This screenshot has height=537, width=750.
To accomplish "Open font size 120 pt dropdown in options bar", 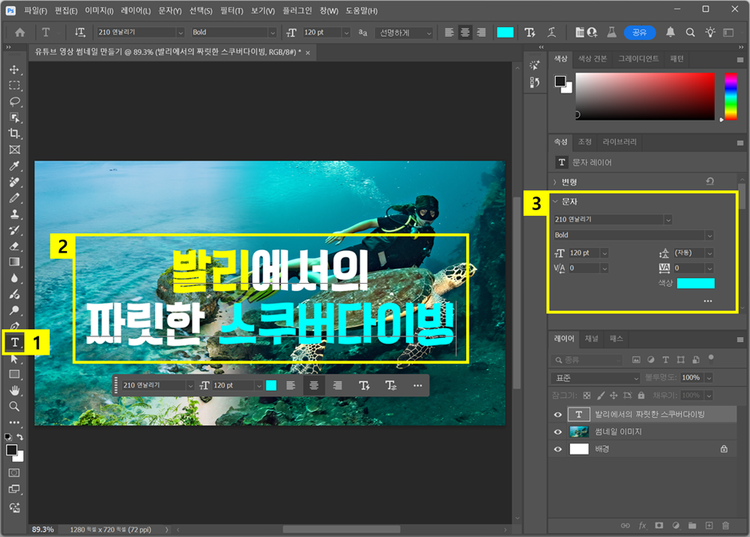I will tap(346, 33).
